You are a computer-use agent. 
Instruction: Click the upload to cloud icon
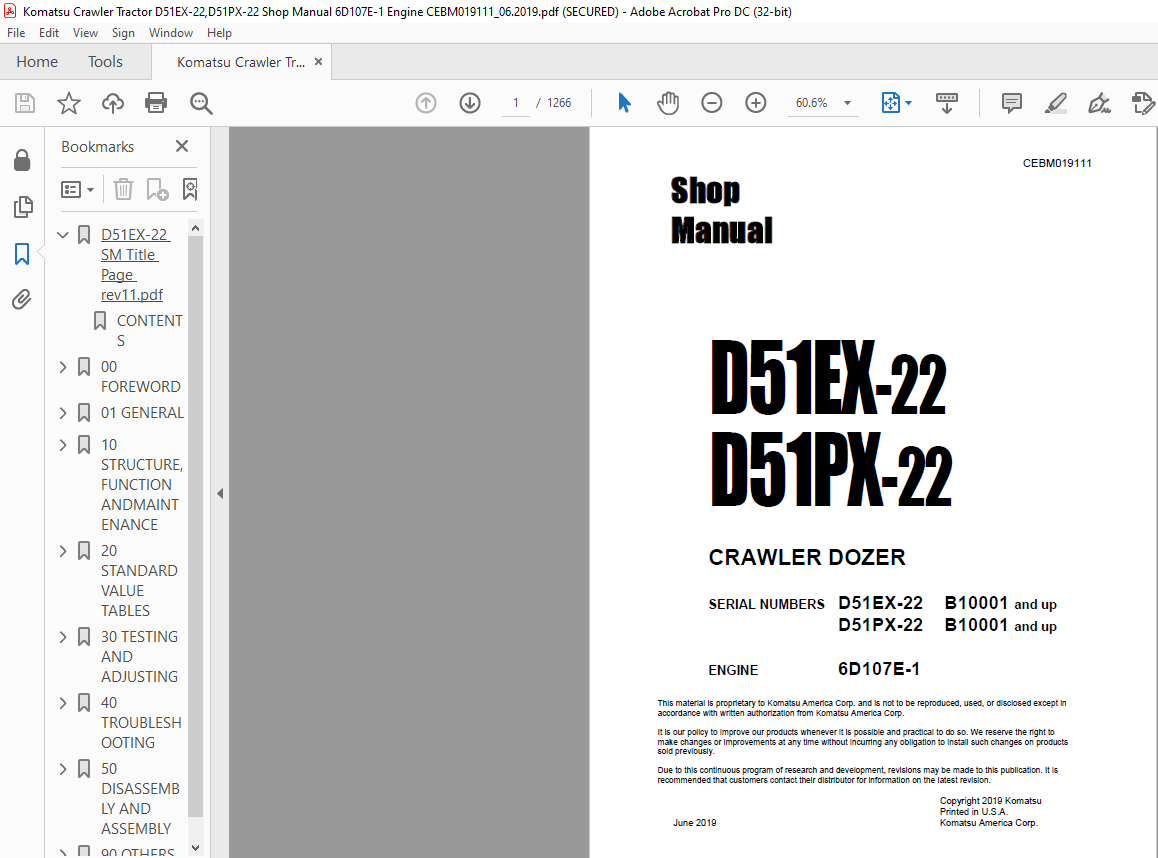(112, 103)
